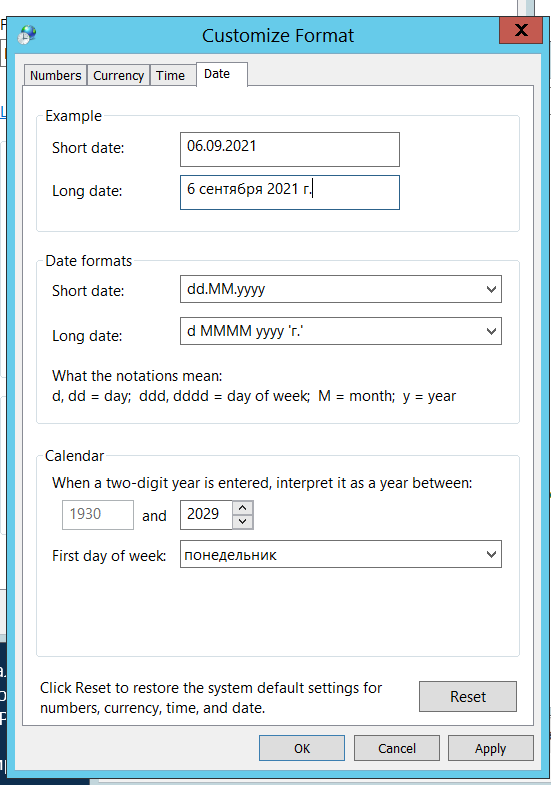Expand the Long date format dropdown arrow
Image resolution: width=551 pixels, height=785 pixels.
coord(491,331)
